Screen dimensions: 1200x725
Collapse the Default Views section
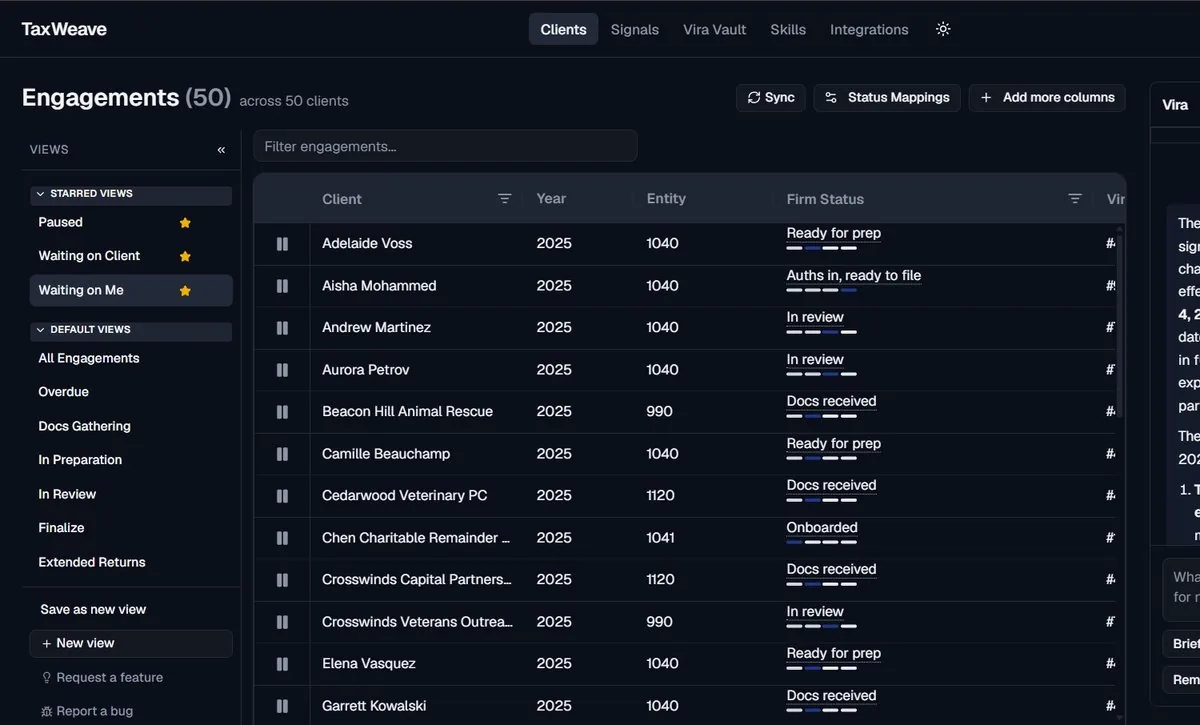[x=131, y=330]
